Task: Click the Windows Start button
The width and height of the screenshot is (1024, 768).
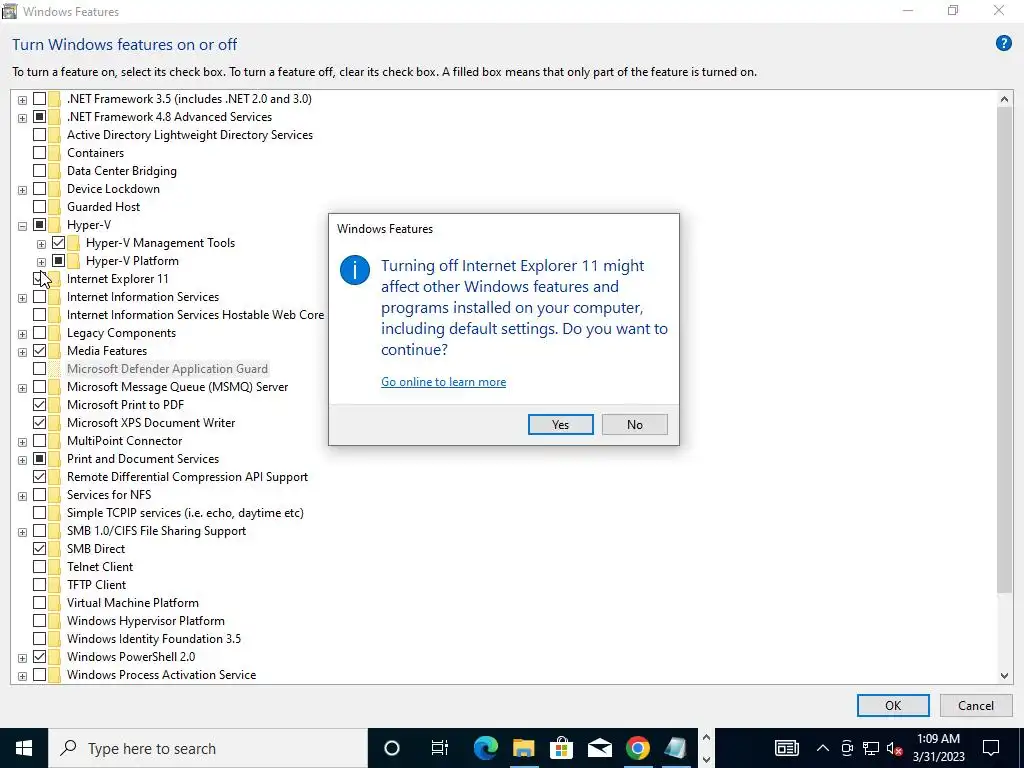Action: coord(24,748)
